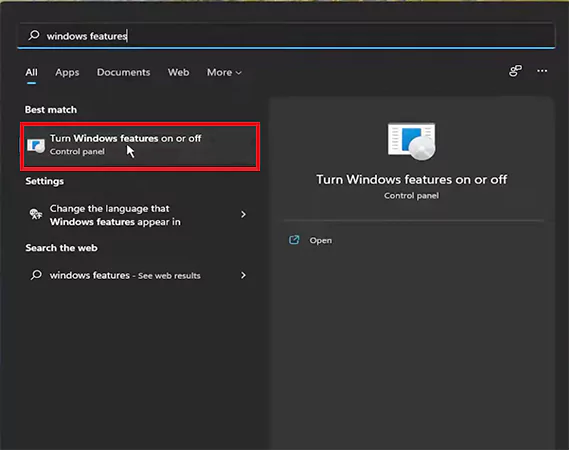Expand chevron next to Change the language result

click(x=243, y=214)
